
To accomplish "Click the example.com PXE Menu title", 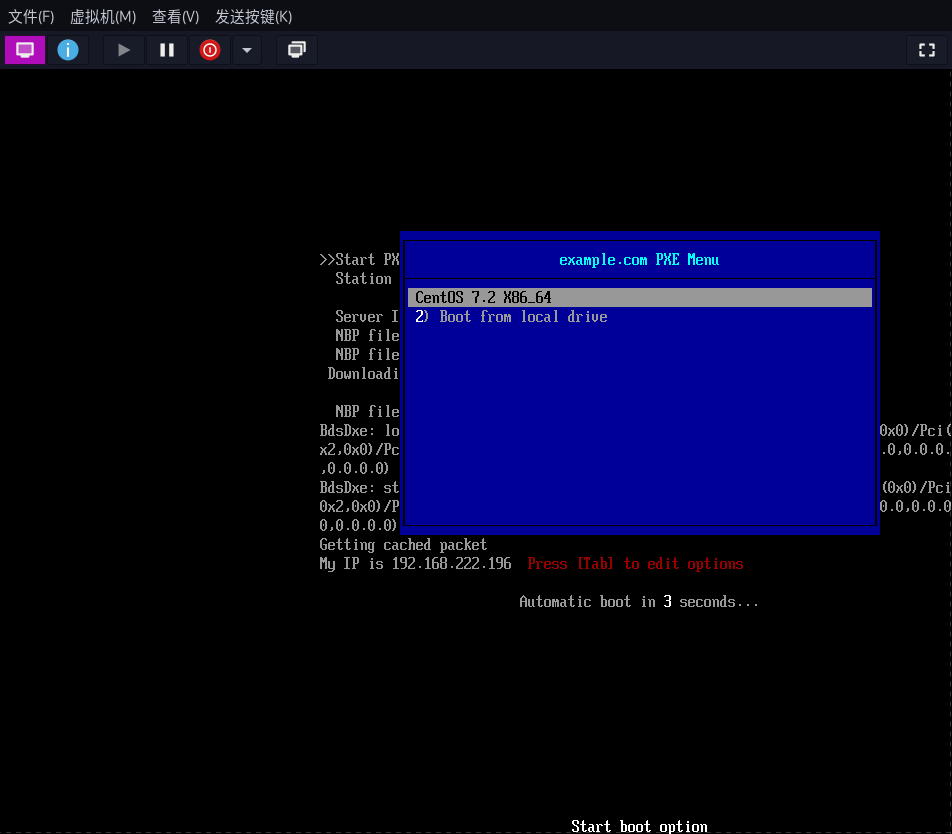I will [638, 260].
